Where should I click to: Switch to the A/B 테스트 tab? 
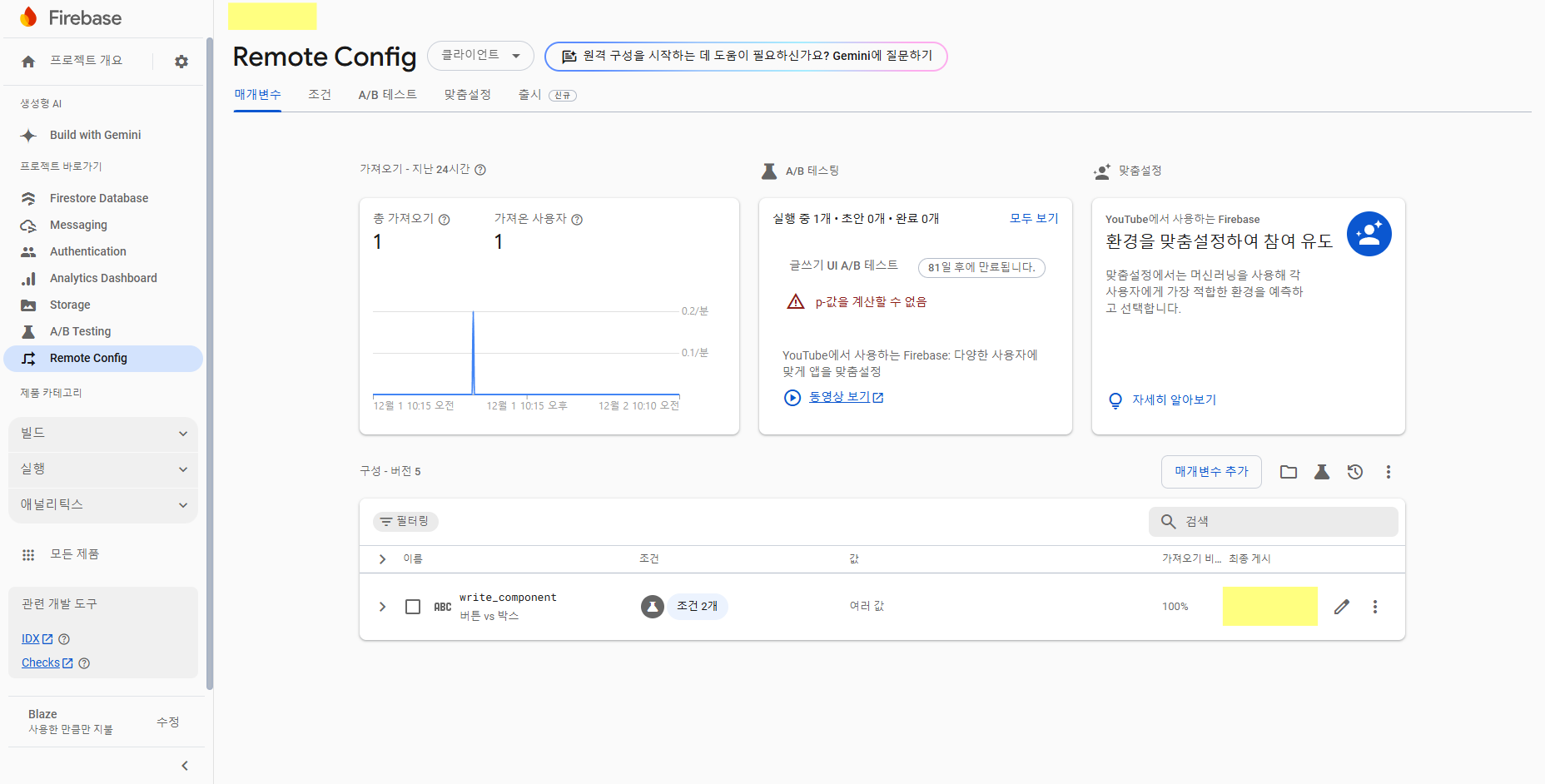pos(387,95)
